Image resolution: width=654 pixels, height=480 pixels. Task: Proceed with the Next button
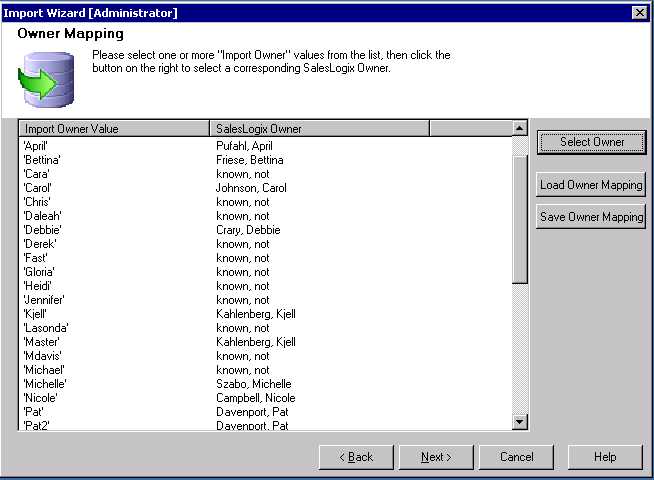coord(436,457)
